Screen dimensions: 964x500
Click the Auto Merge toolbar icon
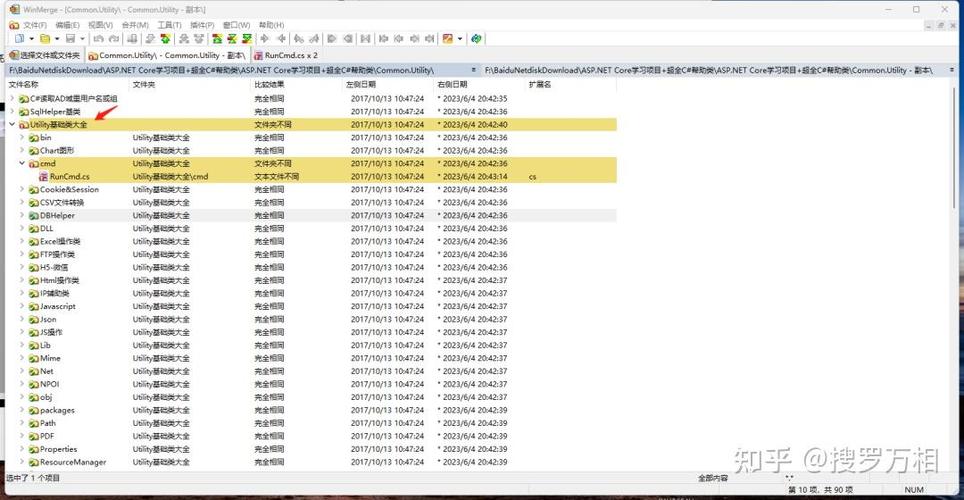(365, 39)
